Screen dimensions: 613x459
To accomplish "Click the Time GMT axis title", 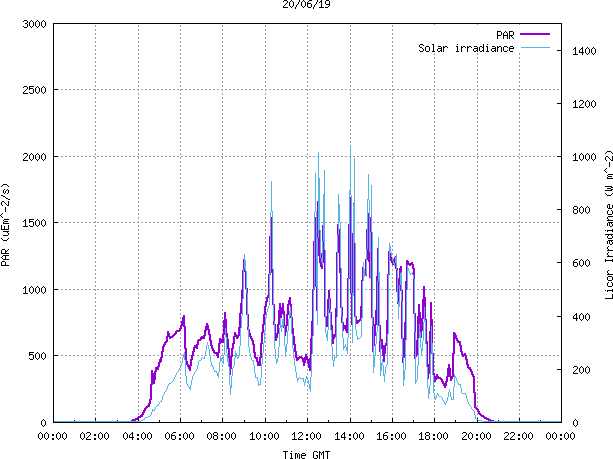I will pos(306,455).
